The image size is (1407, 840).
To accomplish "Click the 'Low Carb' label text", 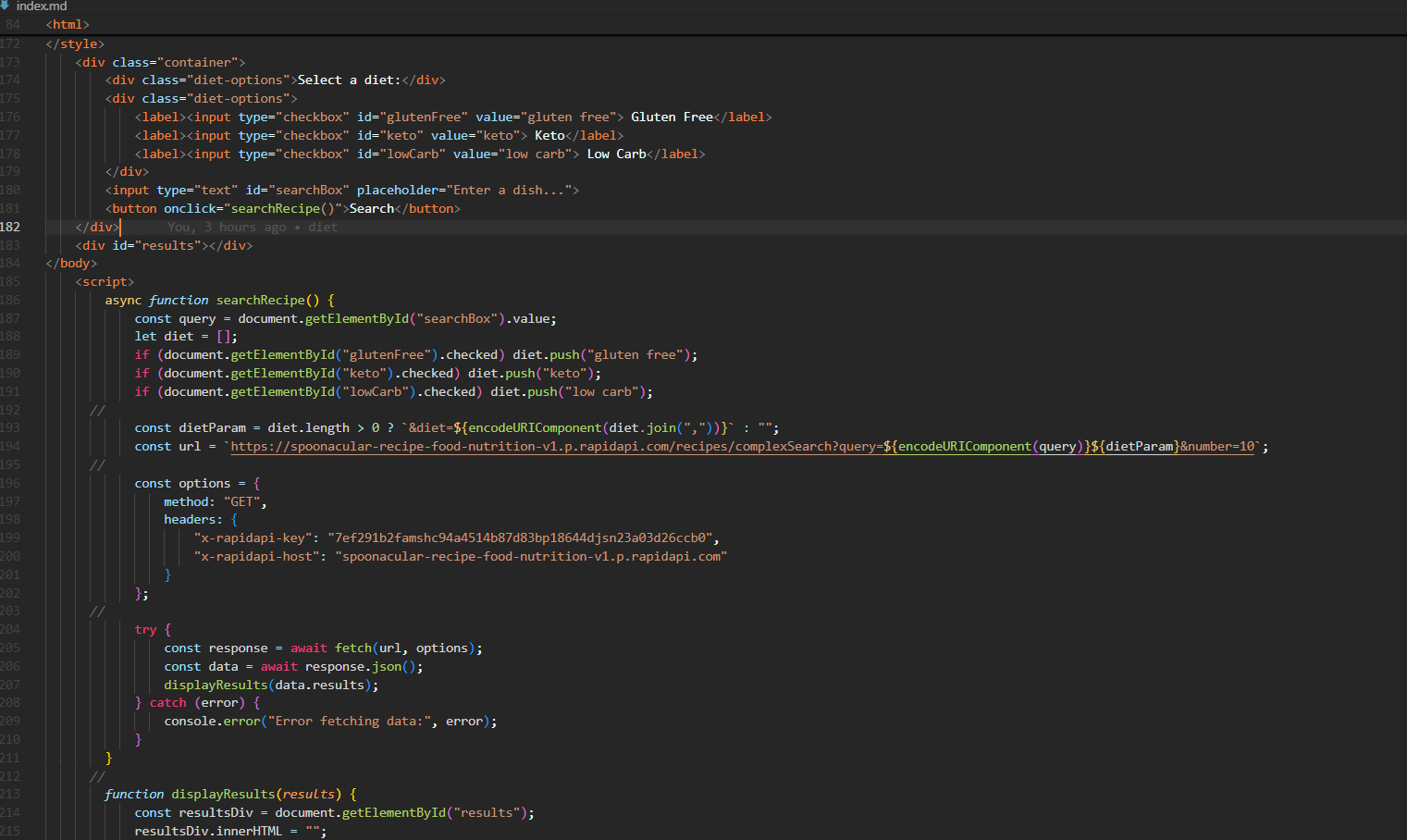I will click(x=616, y=154).
